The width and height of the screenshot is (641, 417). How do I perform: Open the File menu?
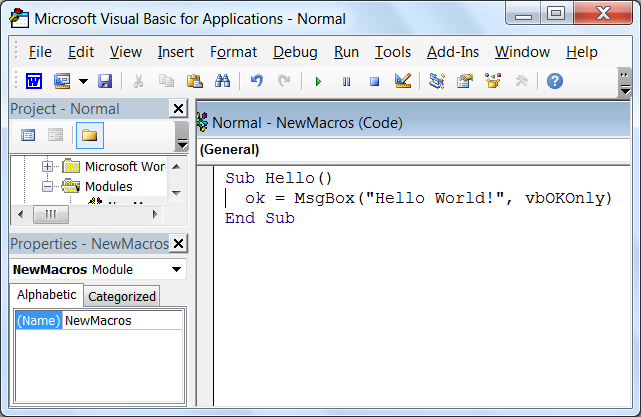40,52
